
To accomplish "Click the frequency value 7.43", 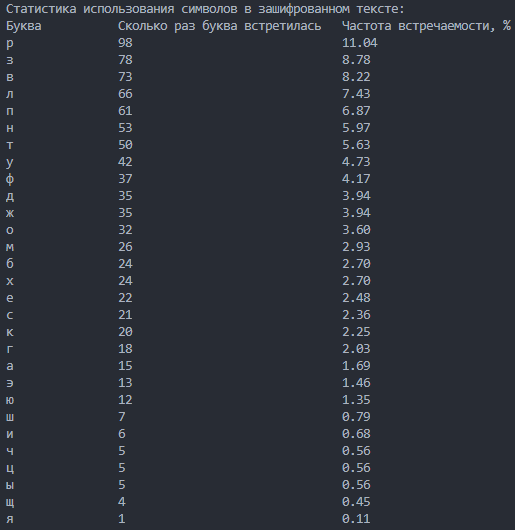I will click(x=356, y=94).
